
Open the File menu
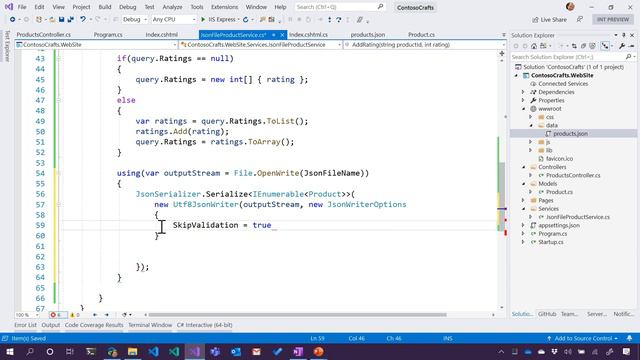[22, 7]
